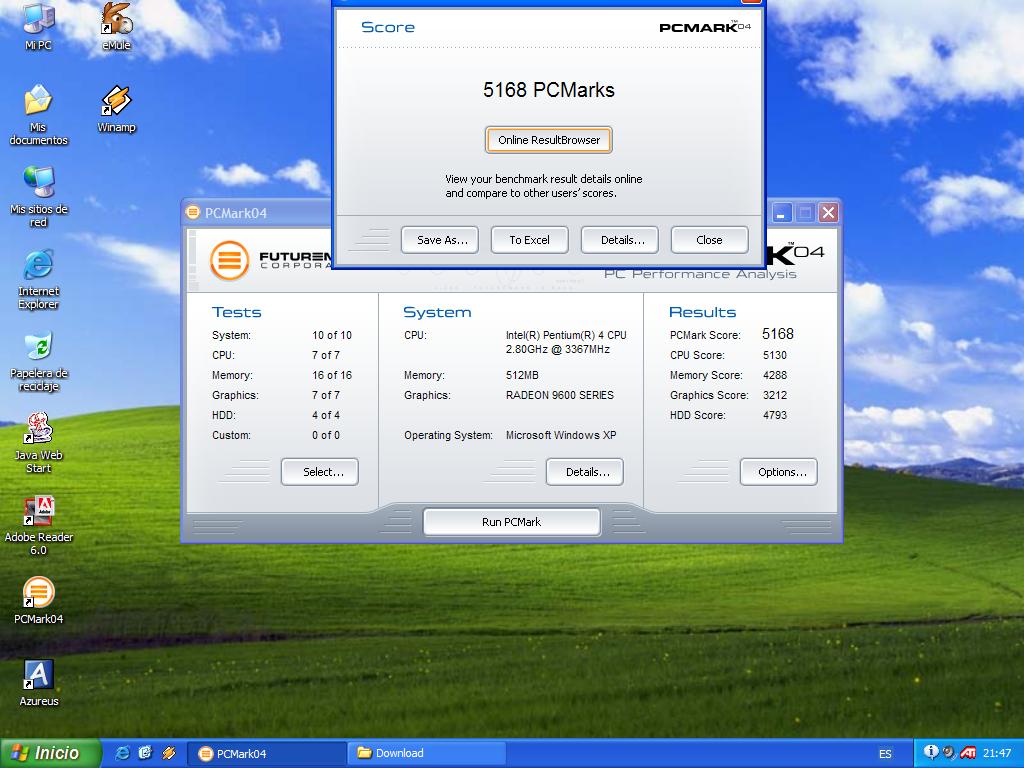Open the eMule desktop icon

116,20
